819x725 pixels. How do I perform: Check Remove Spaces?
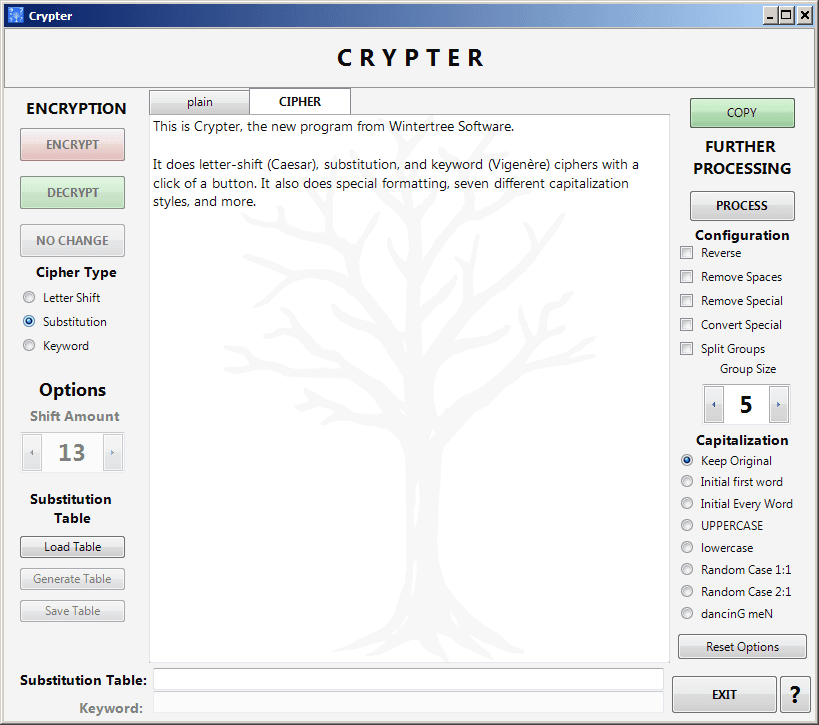686,276
